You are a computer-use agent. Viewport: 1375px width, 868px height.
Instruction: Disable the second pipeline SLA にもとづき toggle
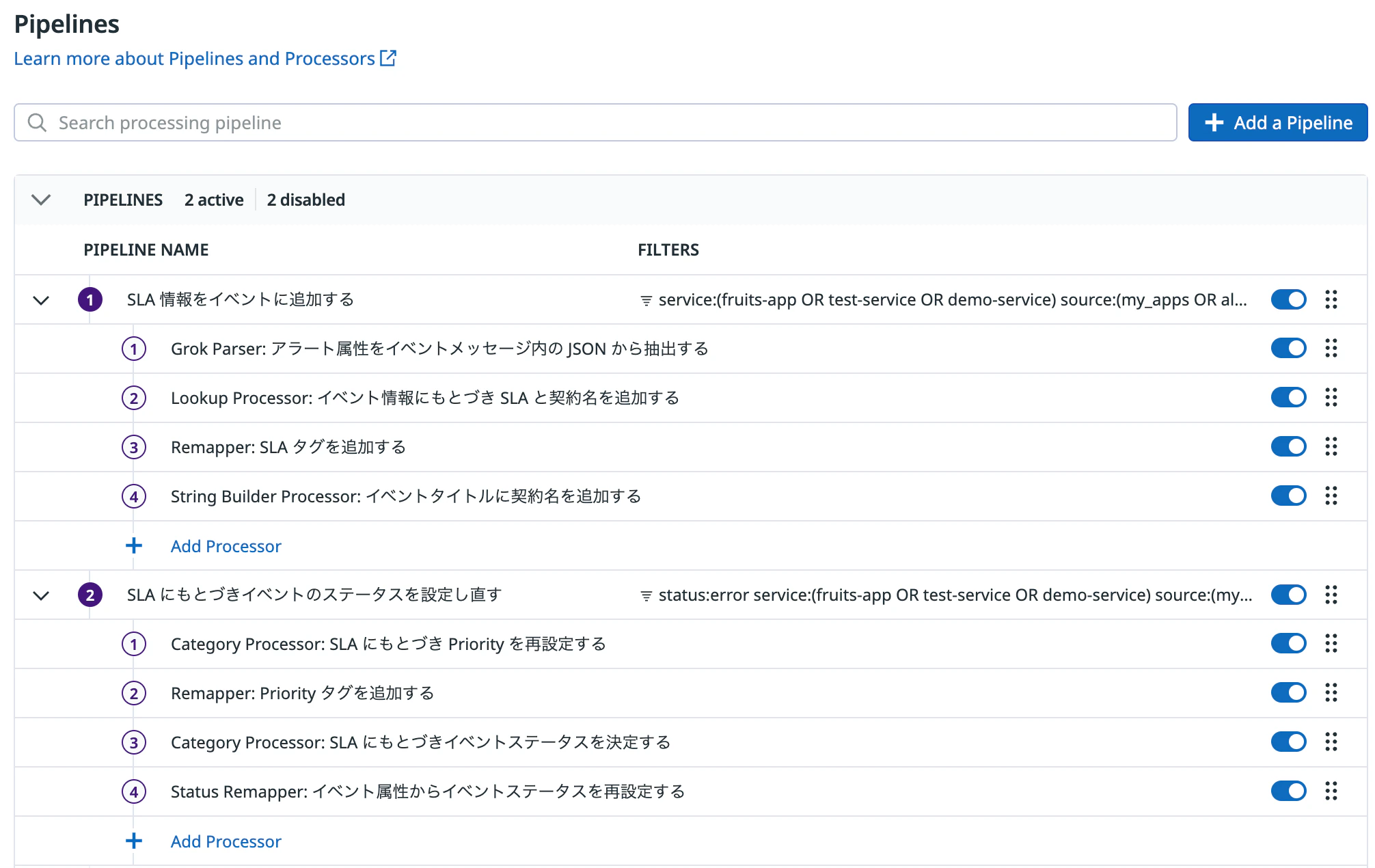pos(1288,595)
